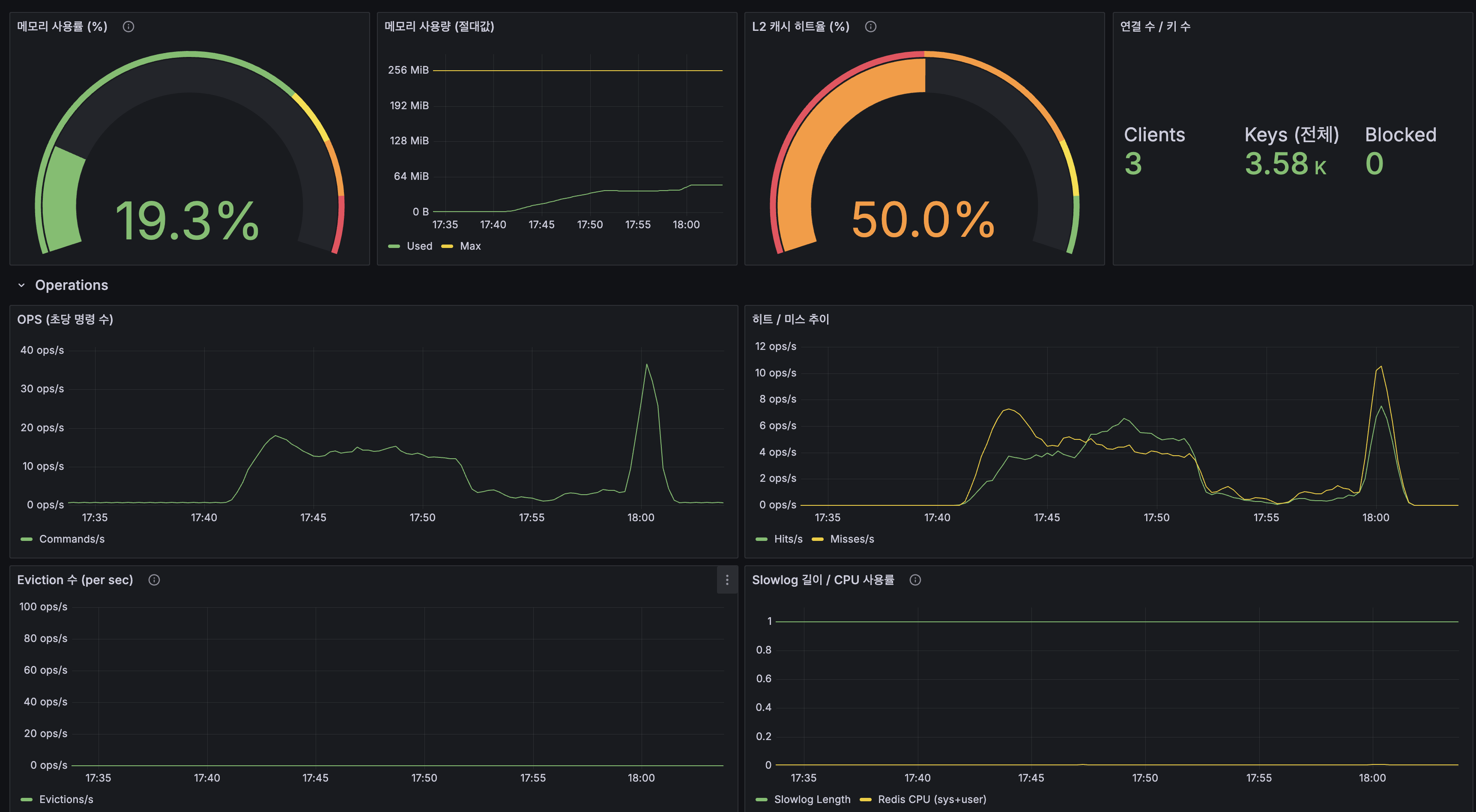Click info icon on L2 캐시 히트율 panel
The image size is (1476, 812).
click(870, 27)
